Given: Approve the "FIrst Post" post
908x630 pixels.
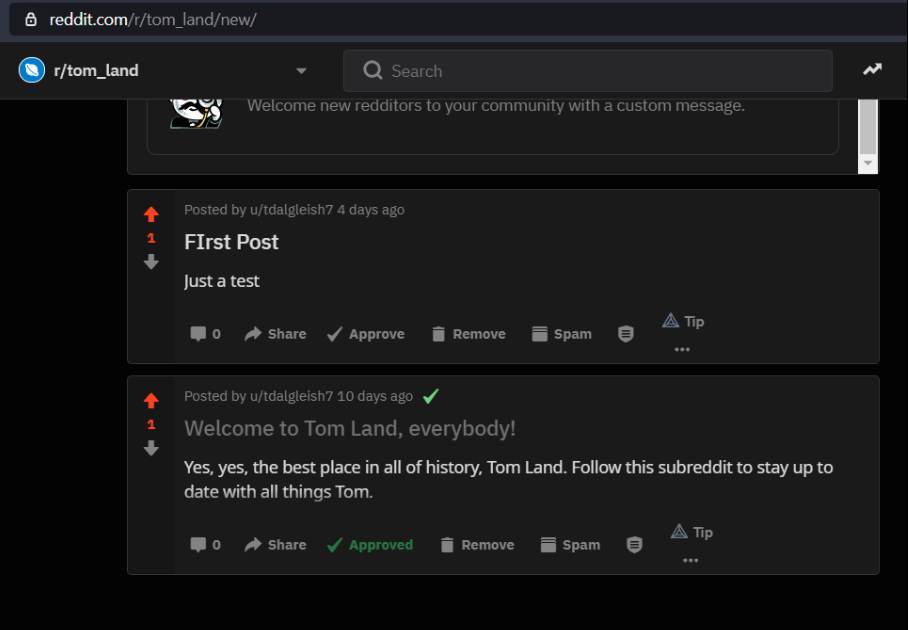Looking at the screenshot, I should [x=365, y=334].
